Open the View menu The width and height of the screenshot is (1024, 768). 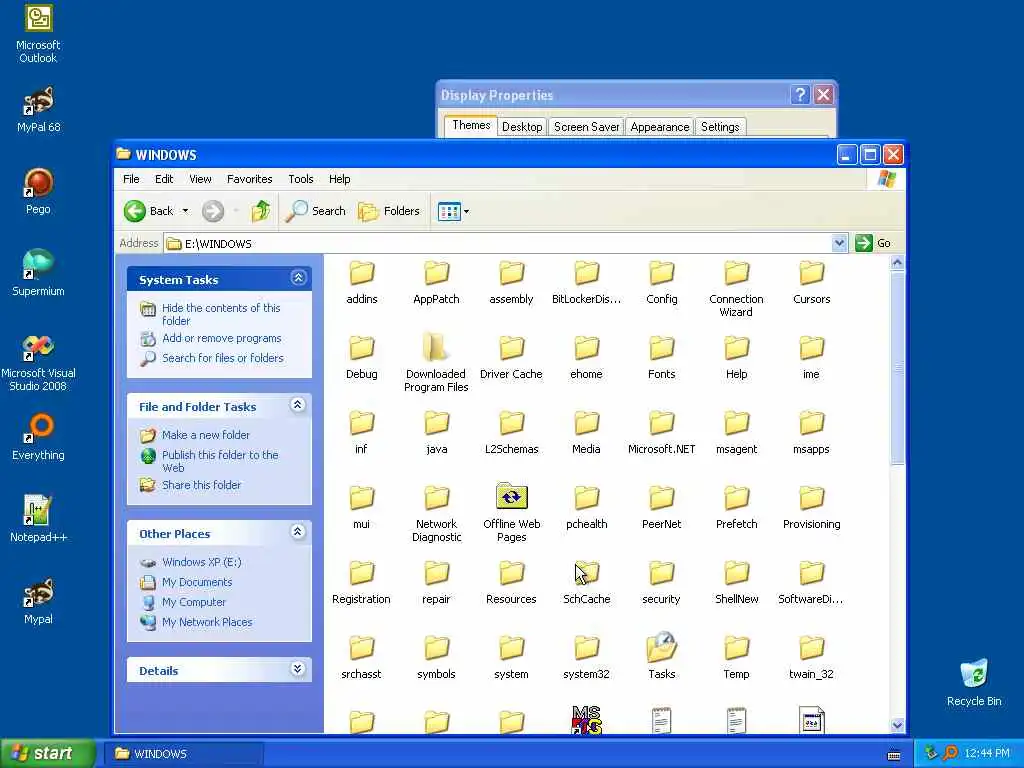(200, 179)
